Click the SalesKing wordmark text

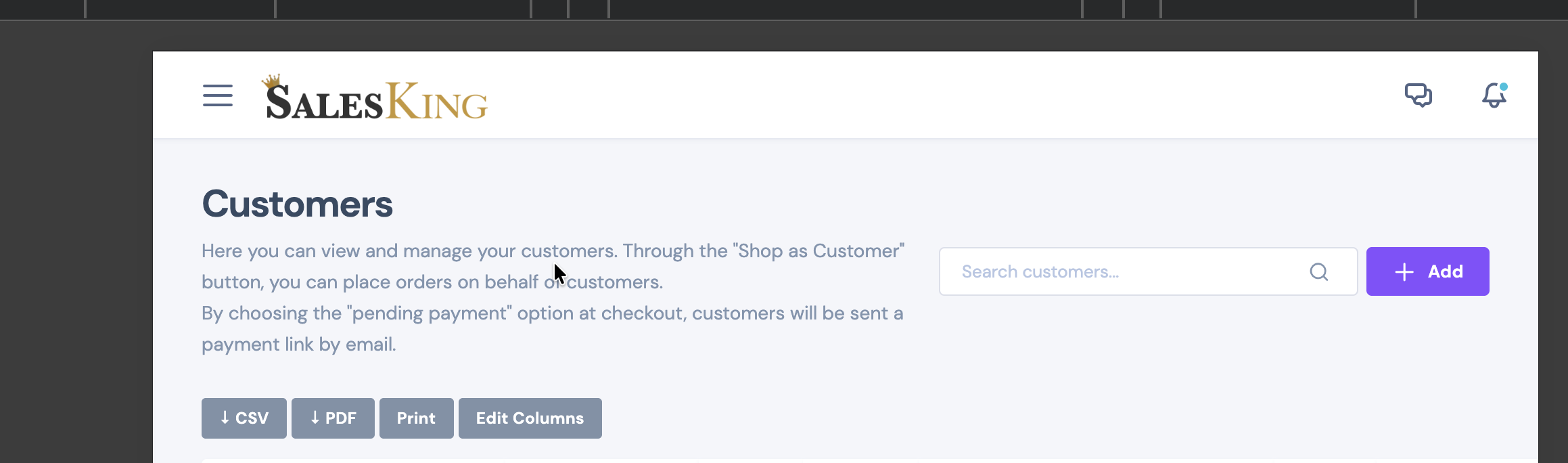point(377,102)
